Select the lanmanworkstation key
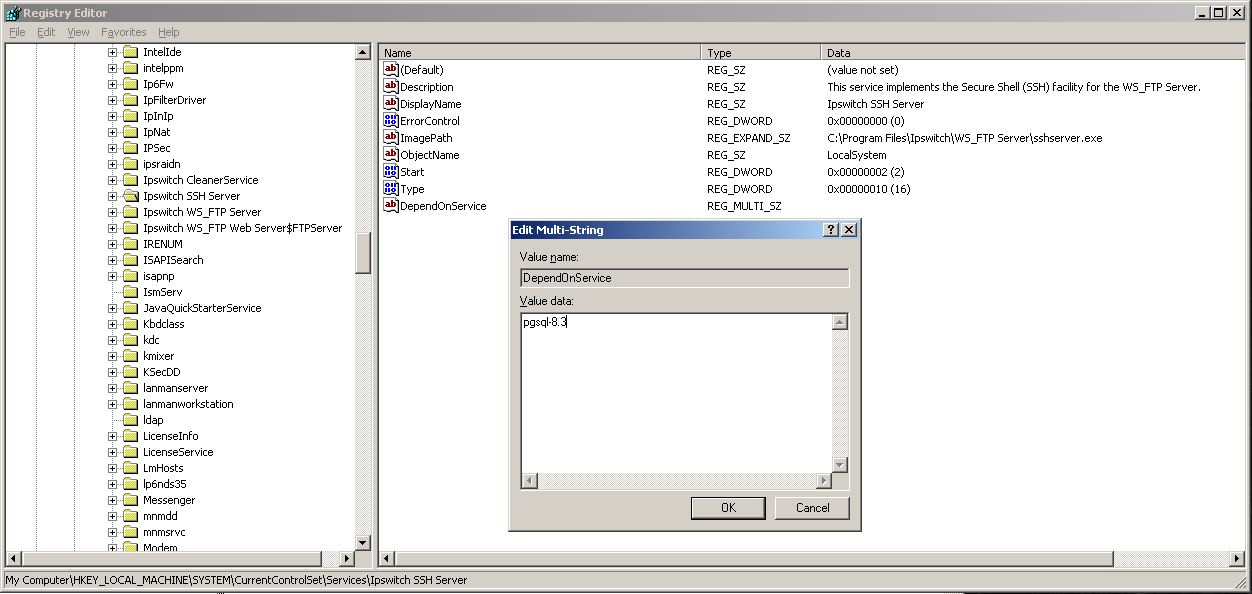The width and height of the screenshot is (1252, 594). pos(188,404)
